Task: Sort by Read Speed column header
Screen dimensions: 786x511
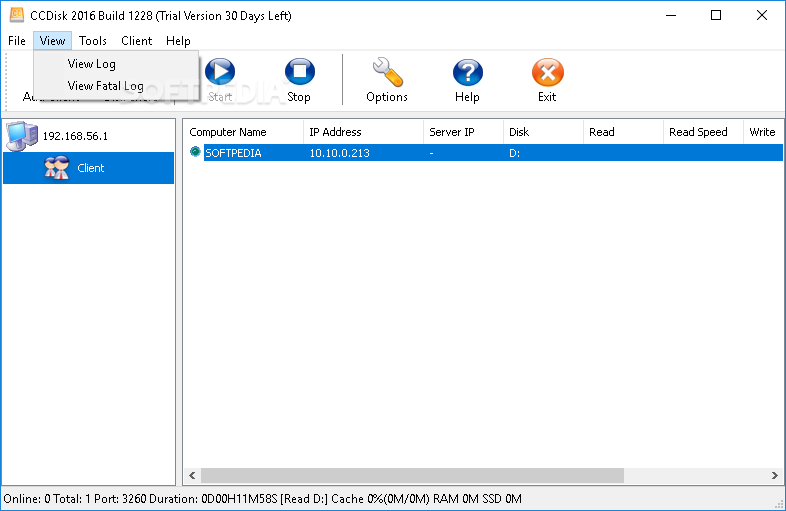Action: [x=703, y=132]
